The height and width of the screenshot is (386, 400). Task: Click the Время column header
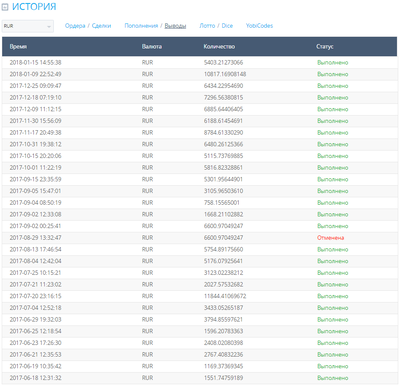coord(18,47)
